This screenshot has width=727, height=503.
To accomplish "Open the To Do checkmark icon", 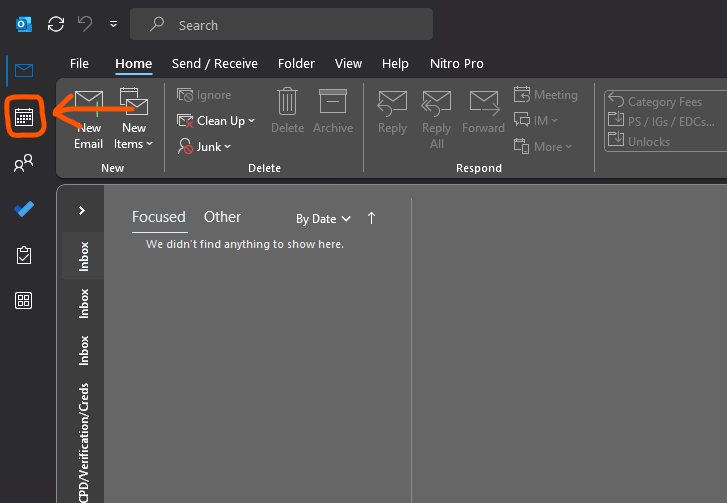I will 24,209.
